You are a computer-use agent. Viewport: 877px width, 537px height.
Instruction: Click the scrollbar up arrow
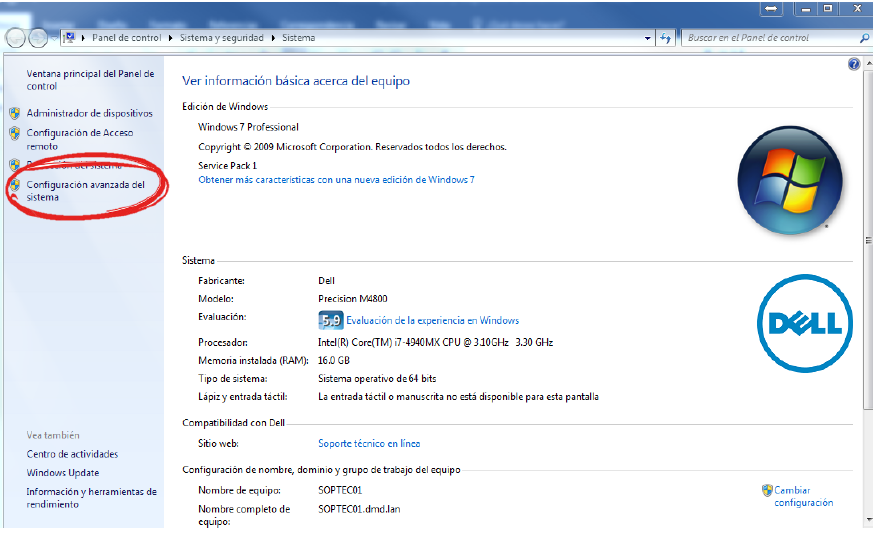[x=869, y=63]
